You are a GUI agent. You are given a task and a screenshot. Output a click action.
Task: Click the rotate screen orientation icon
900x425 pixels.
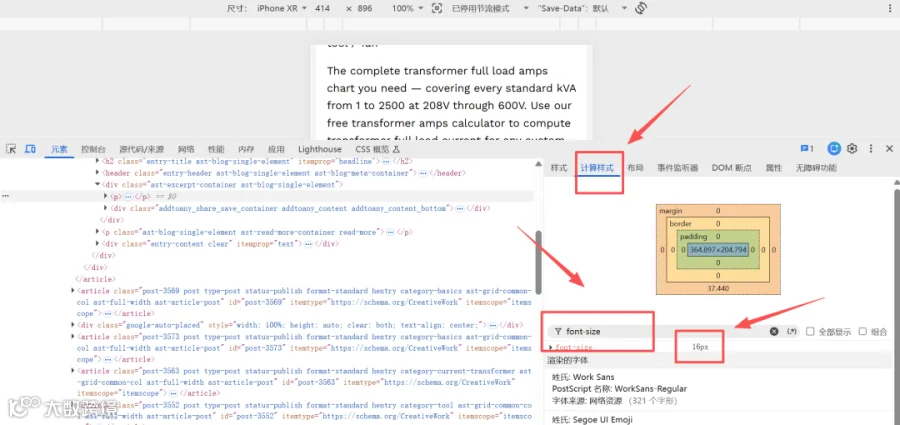(x=642, y=8)
